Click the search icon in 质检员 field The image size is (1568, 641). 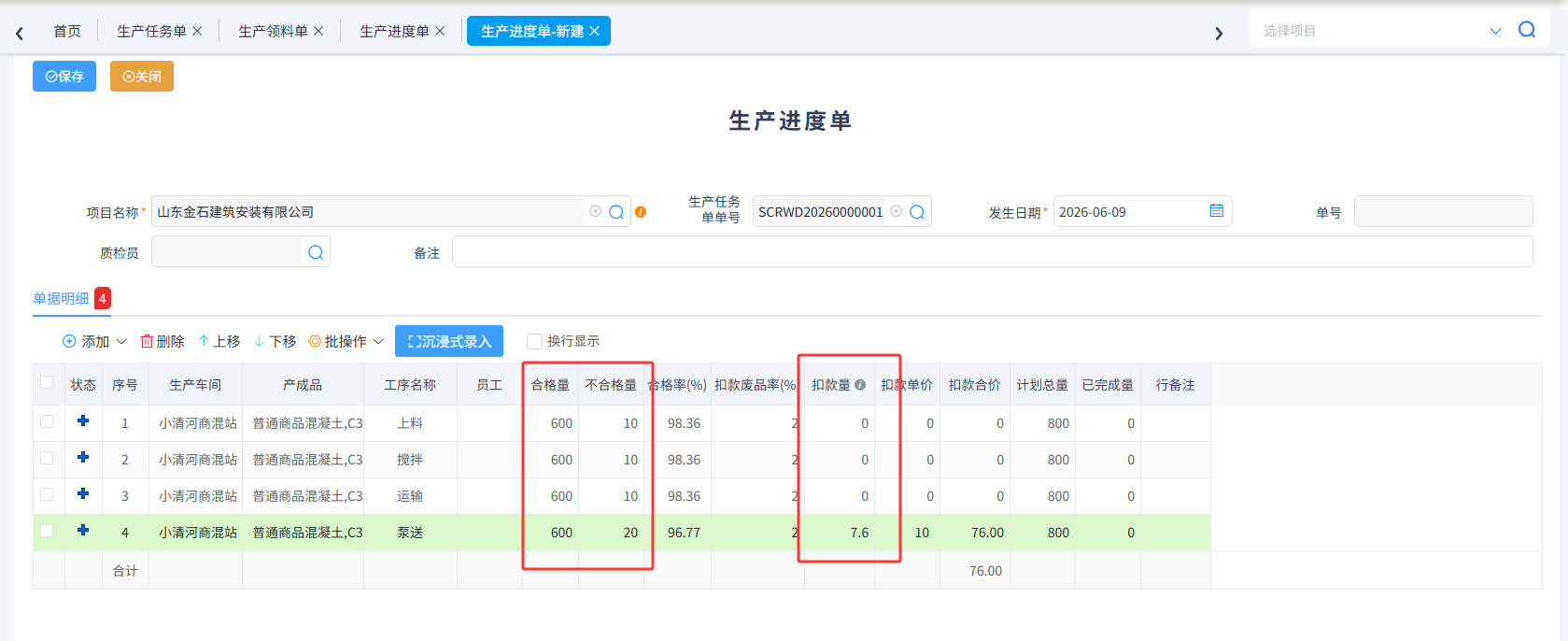click(x=316, y=252)
